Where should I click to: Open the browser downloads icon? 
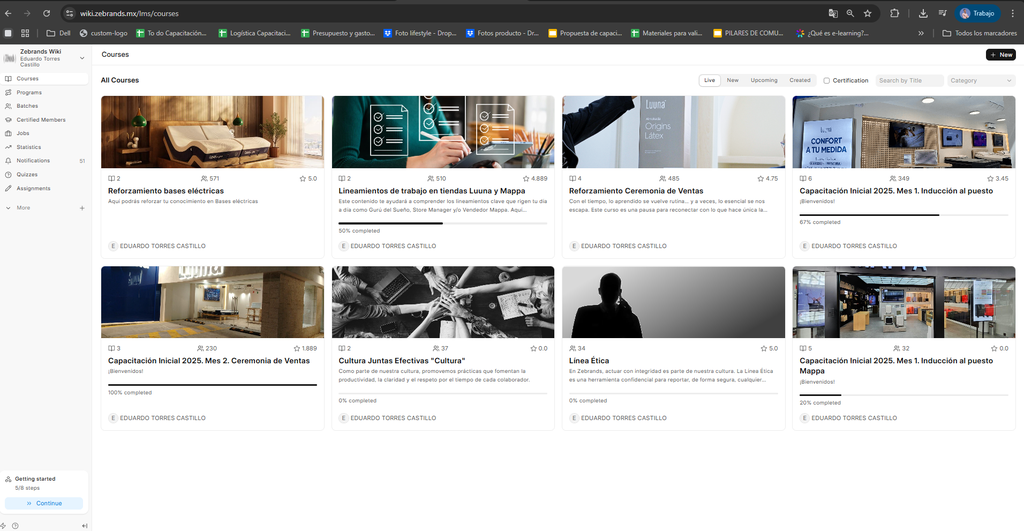point(923,13)
